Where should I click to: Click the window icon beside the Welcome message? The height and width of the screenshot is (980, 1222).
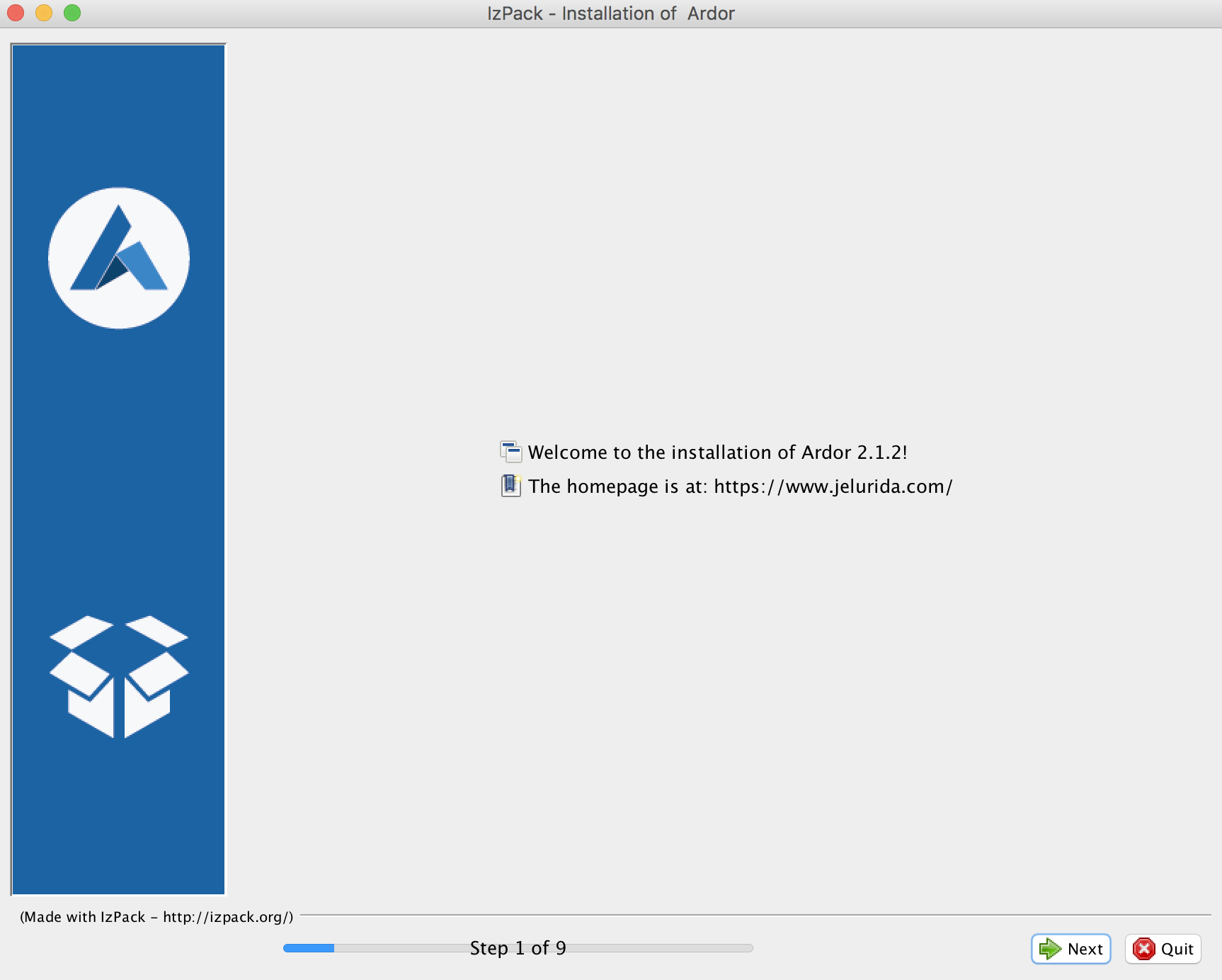[x=510, y=452]
